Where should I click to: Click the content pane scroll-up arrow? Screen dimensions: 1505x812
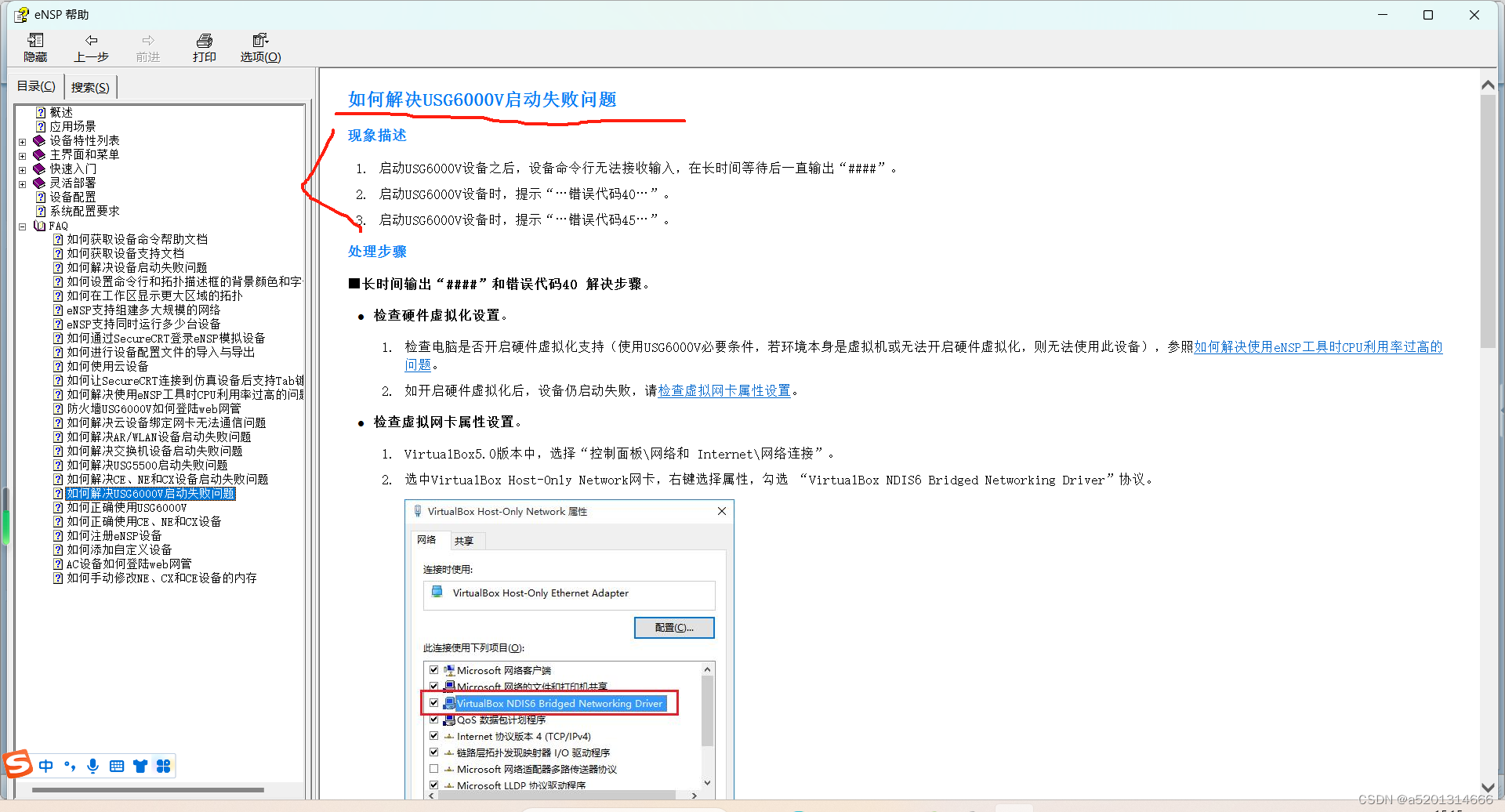click(1487, 85)
